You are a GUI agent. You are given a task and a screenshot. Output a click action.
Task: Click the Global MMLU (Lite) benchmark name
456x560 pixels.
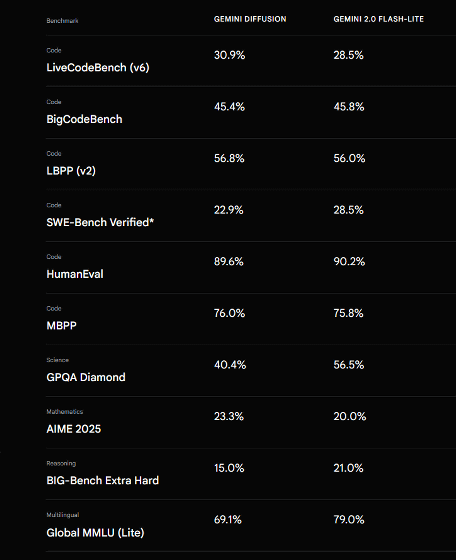click(95, 532)
